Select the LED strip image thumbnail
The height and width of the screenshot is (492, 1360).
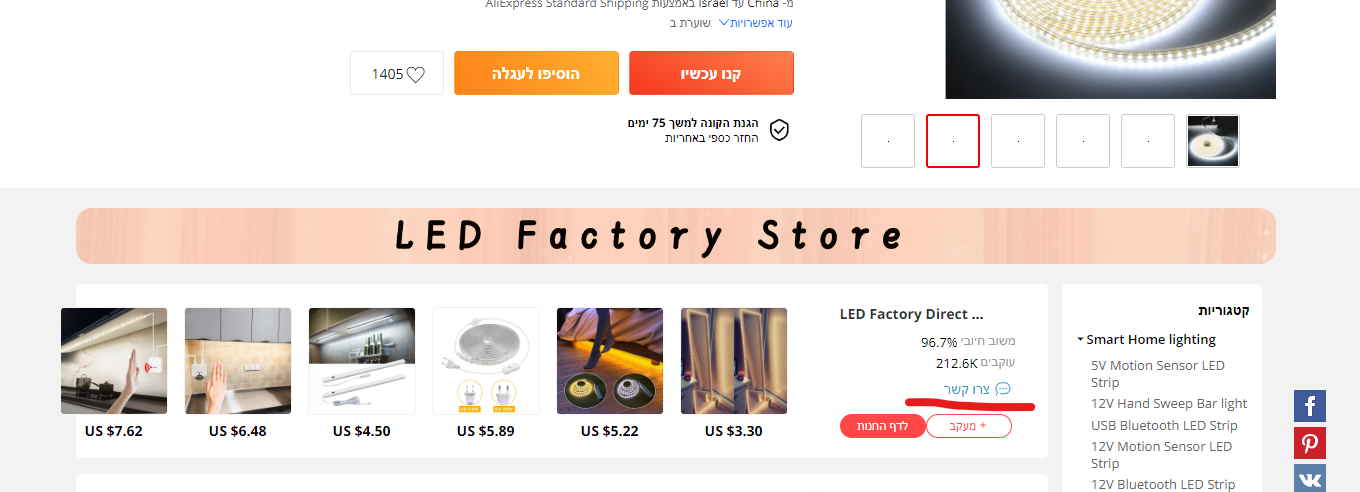[1213, 141]
